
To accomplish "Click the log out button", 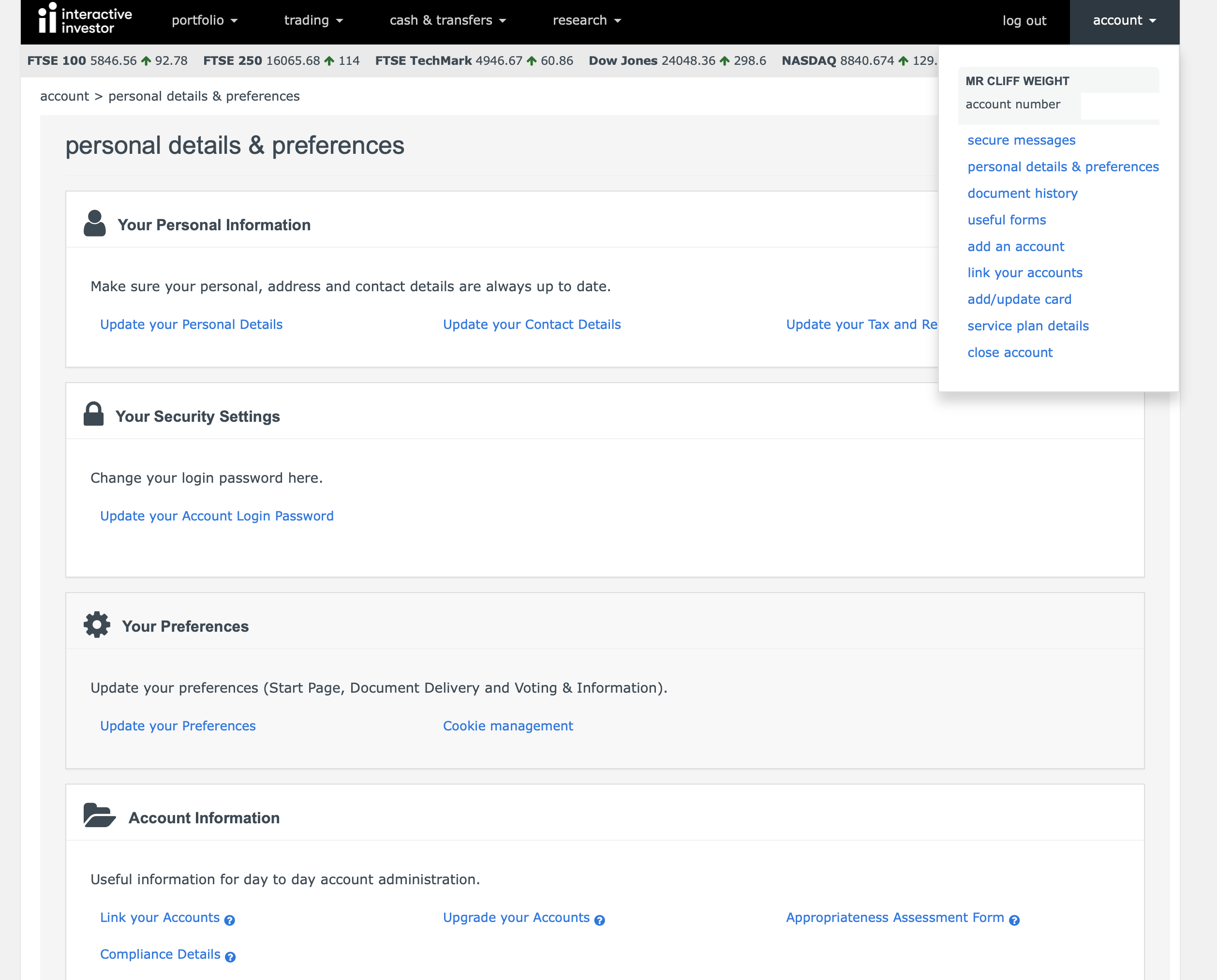I will pyautogui.click(x=1024, y=21).
